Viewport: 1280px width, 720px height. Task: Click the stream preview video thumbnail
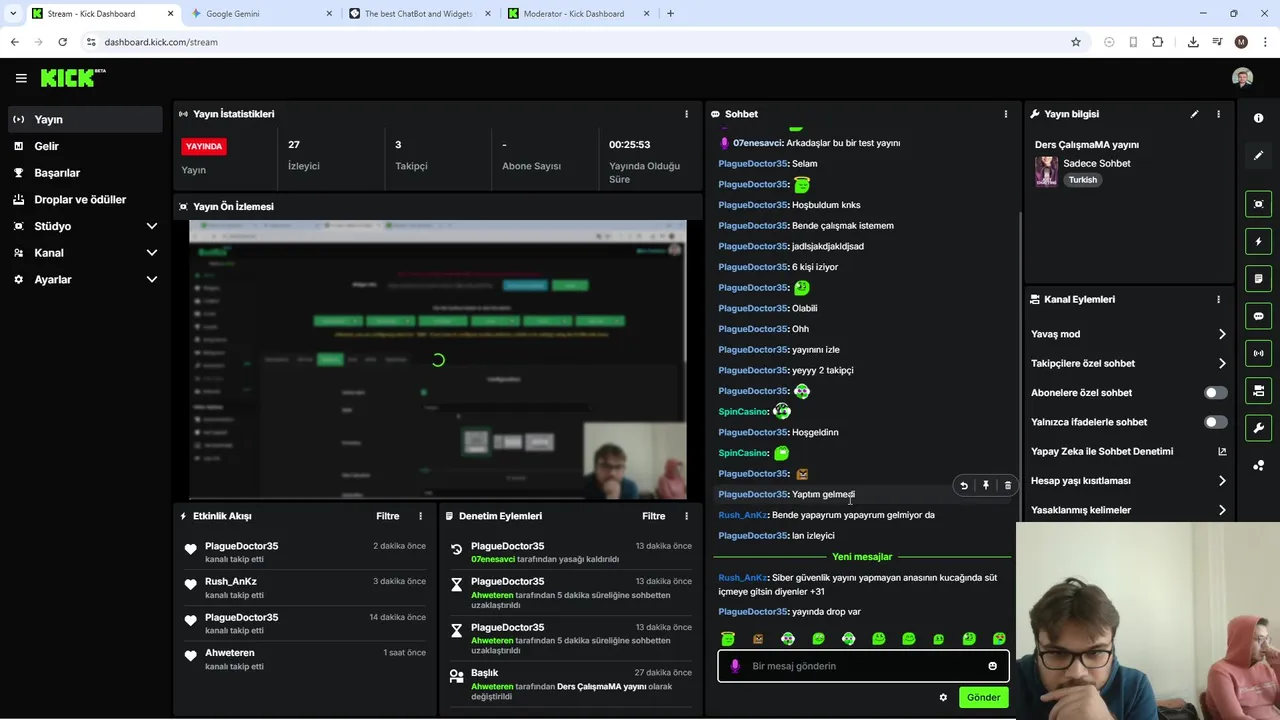(x=437, y=359)
